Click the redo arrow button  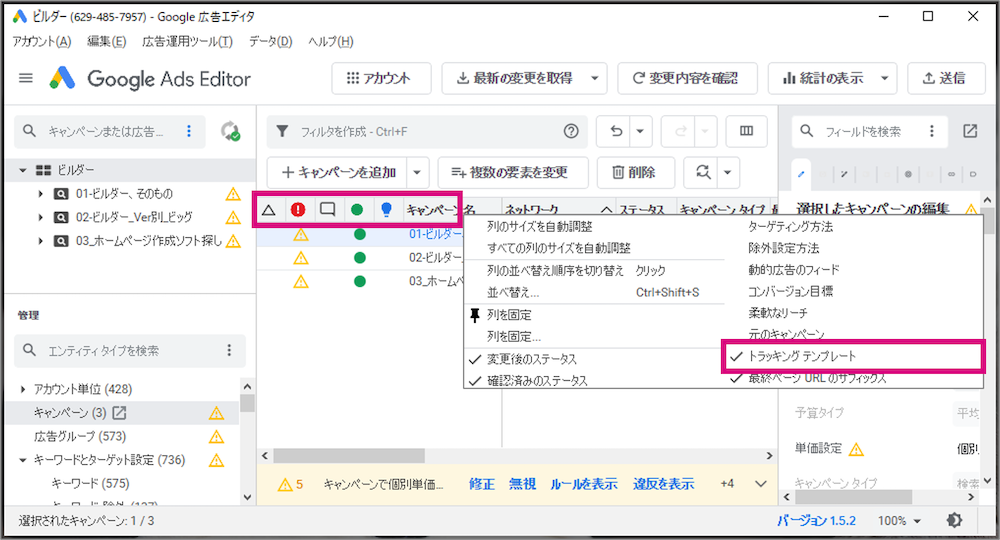(680, 131)
